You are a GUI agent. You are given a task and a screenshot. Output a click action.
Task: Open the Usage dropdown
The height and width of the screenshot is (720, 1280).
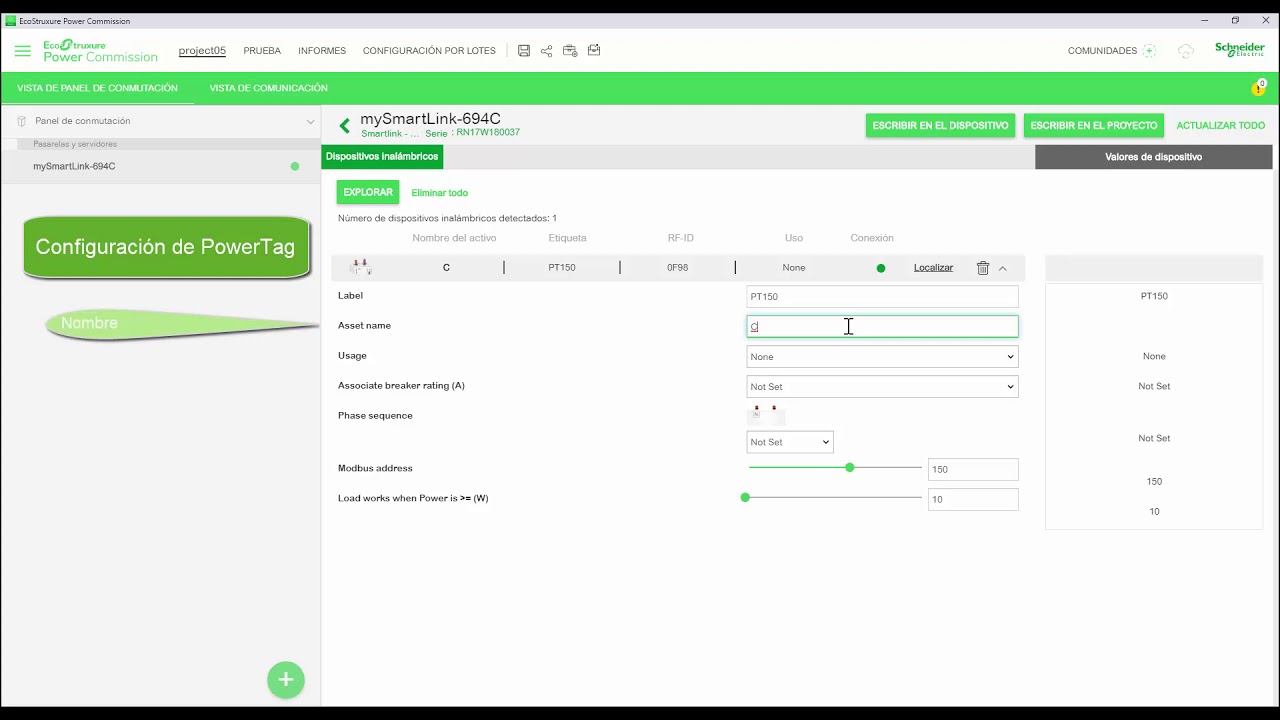pyautogui.click(x=882, y=357)
